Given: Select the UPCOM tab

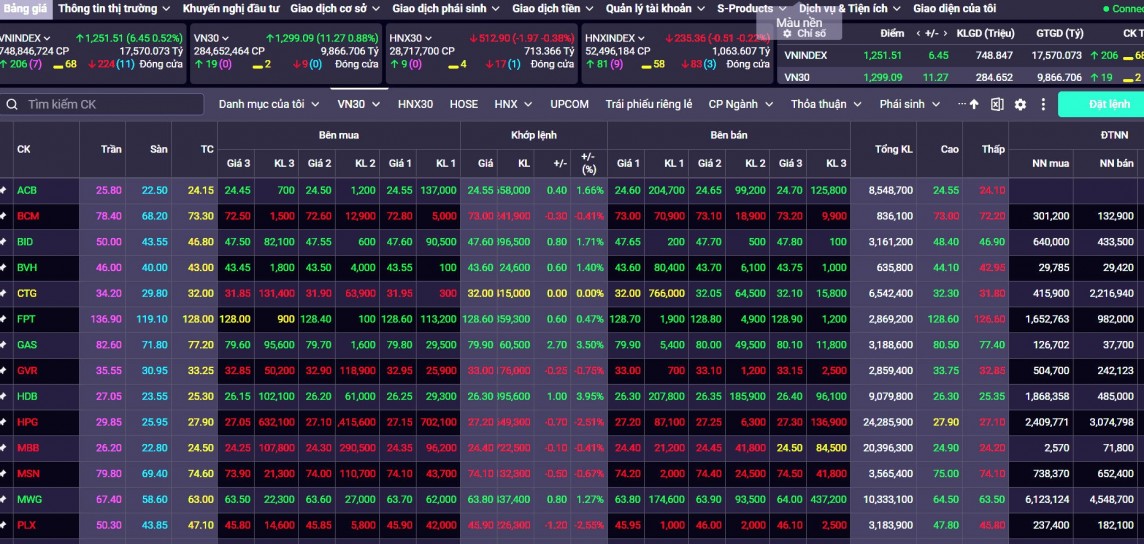Looking at the screenshot, I should click(x=569, y=104).
